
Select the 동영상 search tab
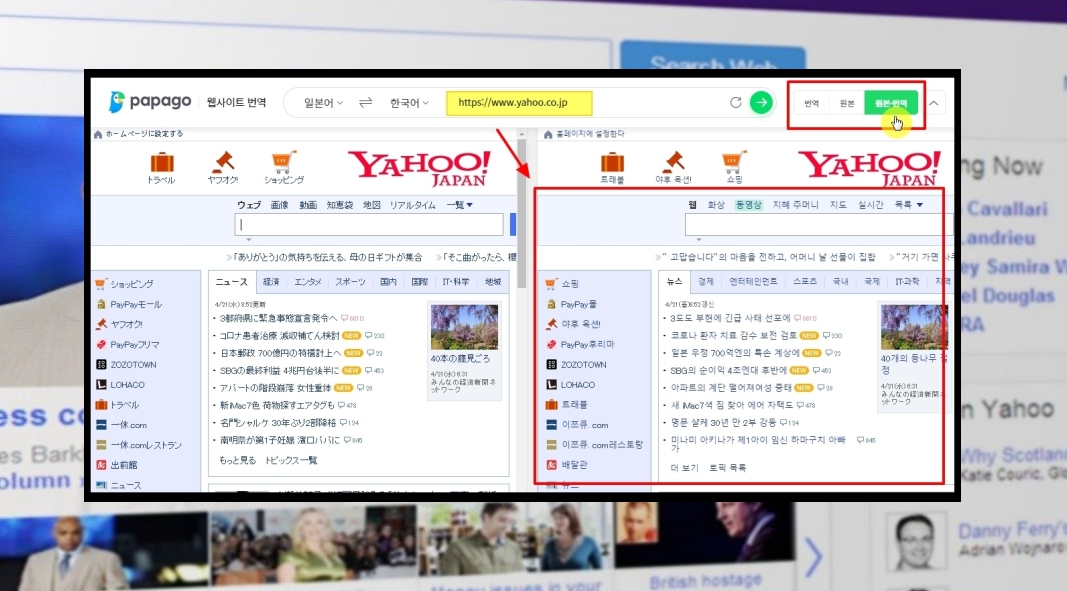tap(749, 205)
